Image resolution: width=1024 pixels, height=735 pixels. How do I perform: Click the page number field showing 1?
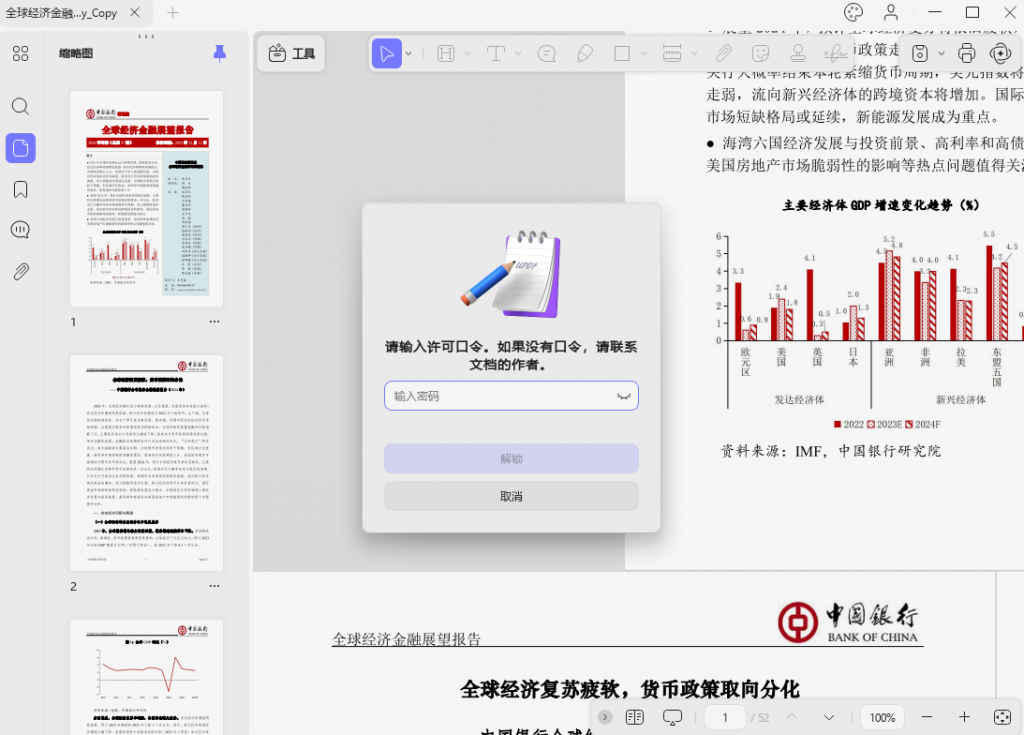[x=725, y=717]
